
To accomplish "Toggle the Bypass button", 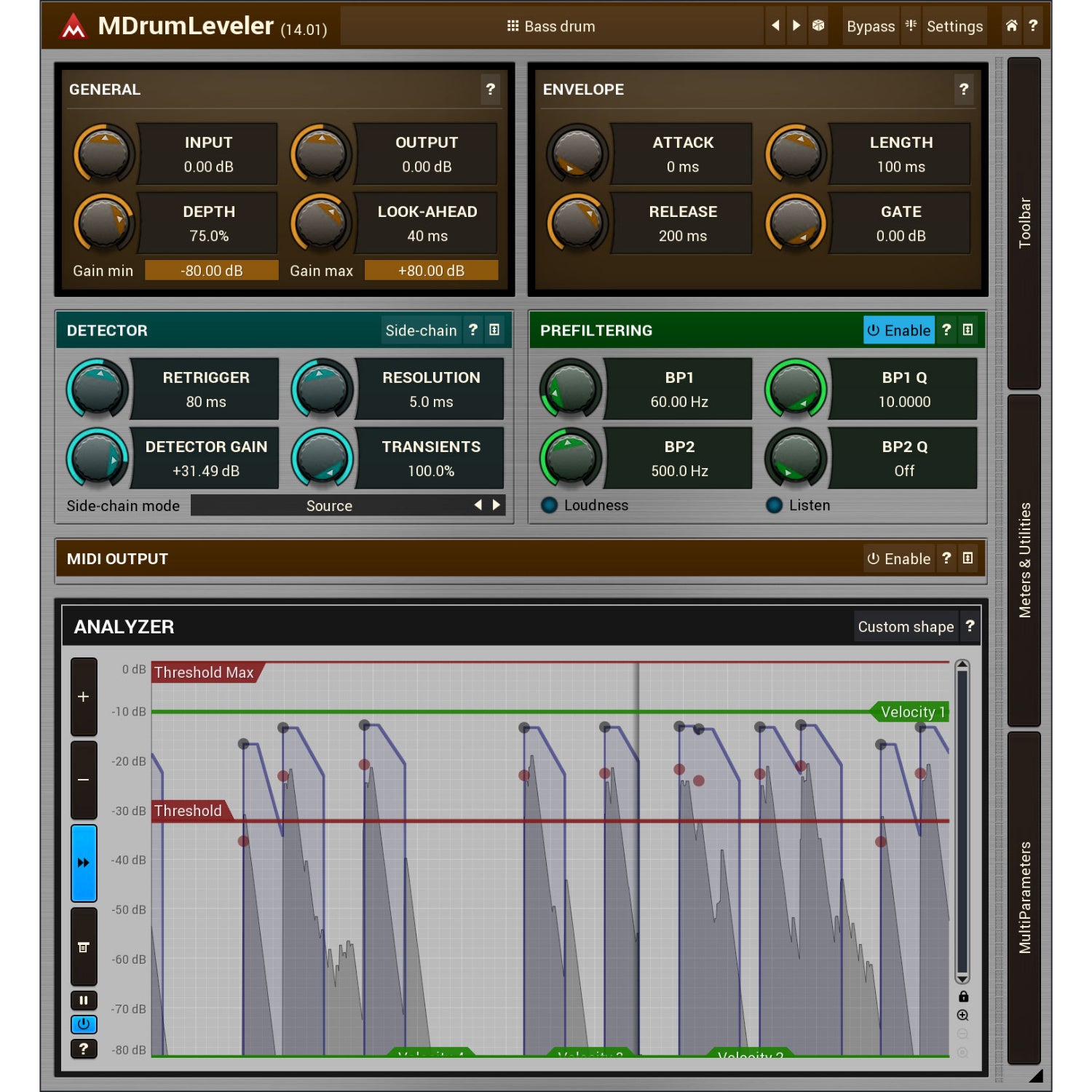I will (x=871, y=26).
